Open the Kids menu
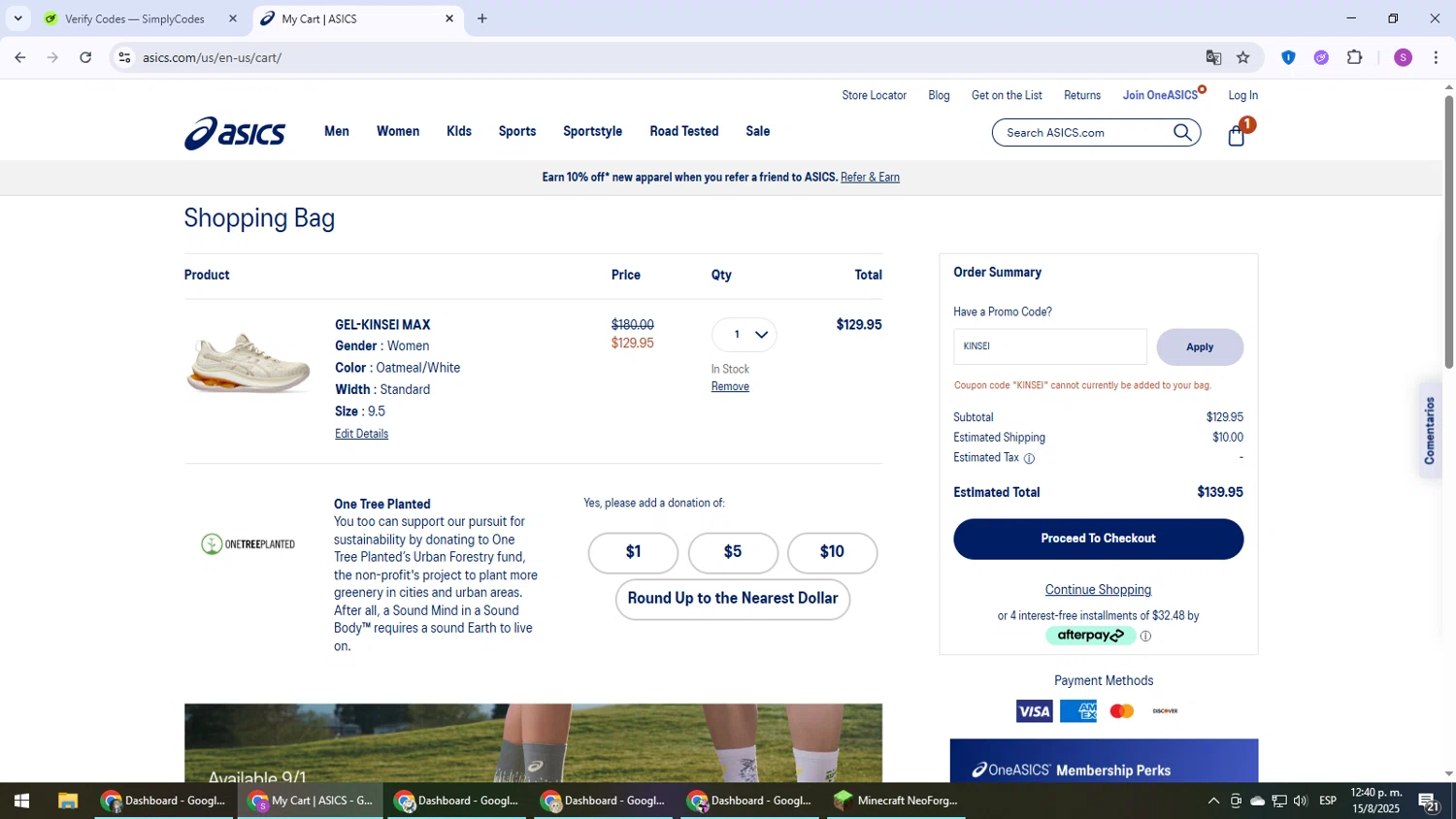 pos(459,131)
